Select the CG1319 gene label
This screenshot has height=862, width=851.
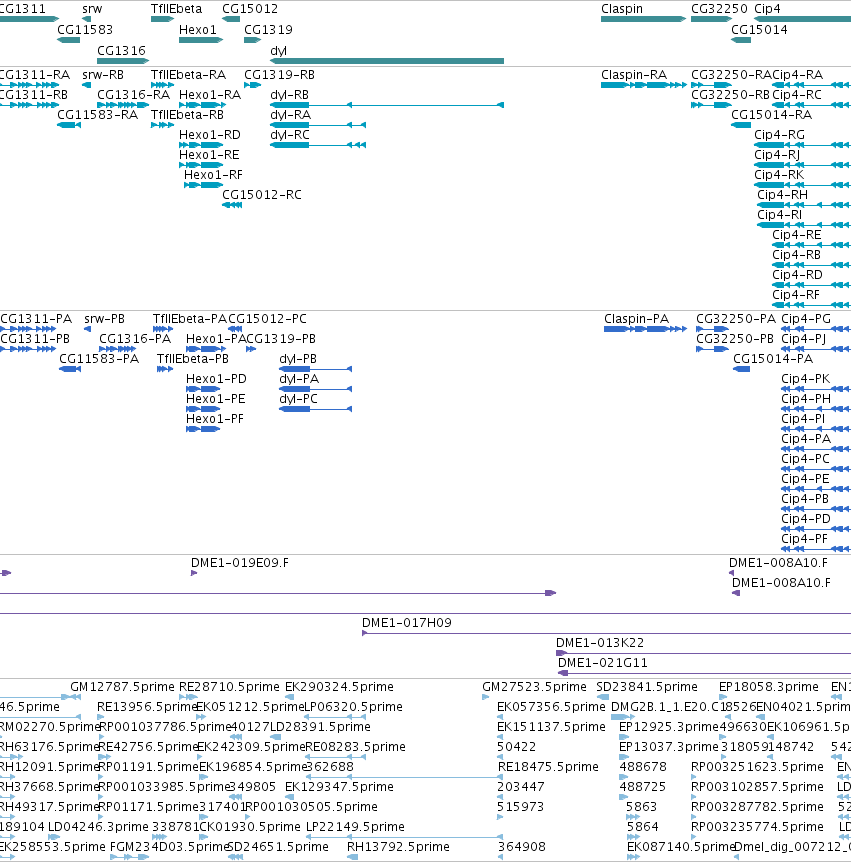tap(268, 30)
